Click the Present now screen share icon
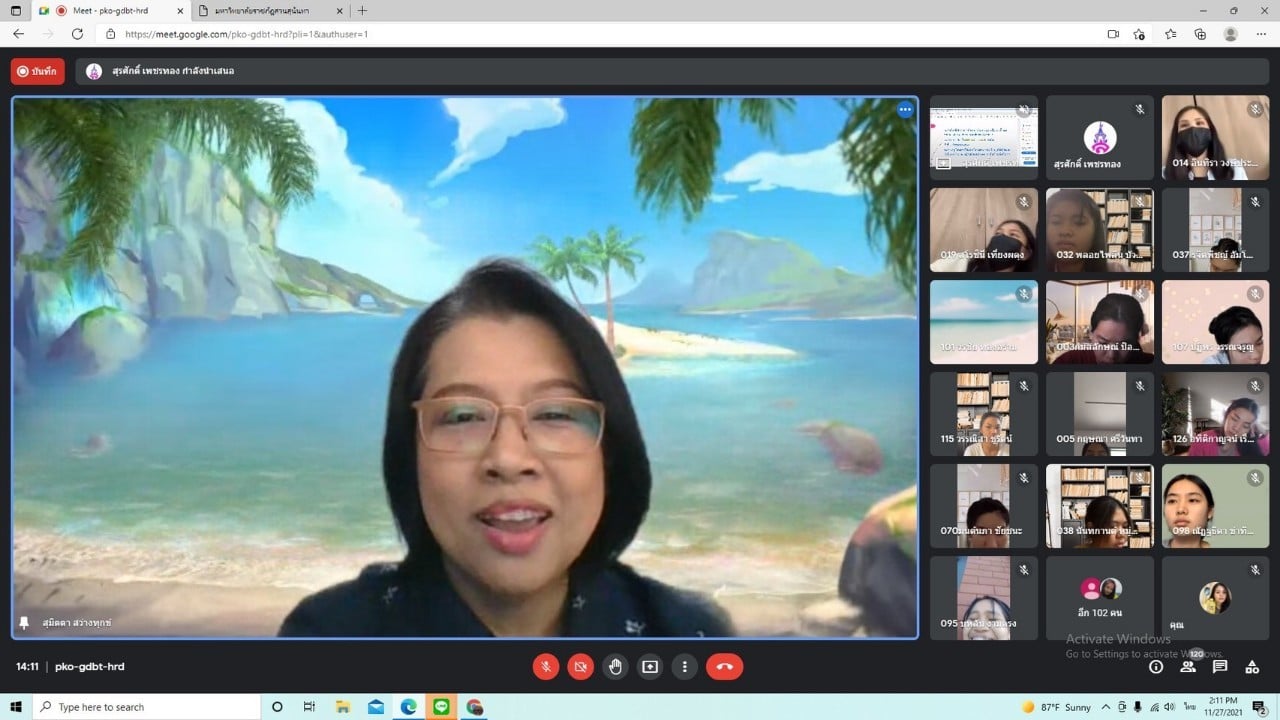 point(650,666)
